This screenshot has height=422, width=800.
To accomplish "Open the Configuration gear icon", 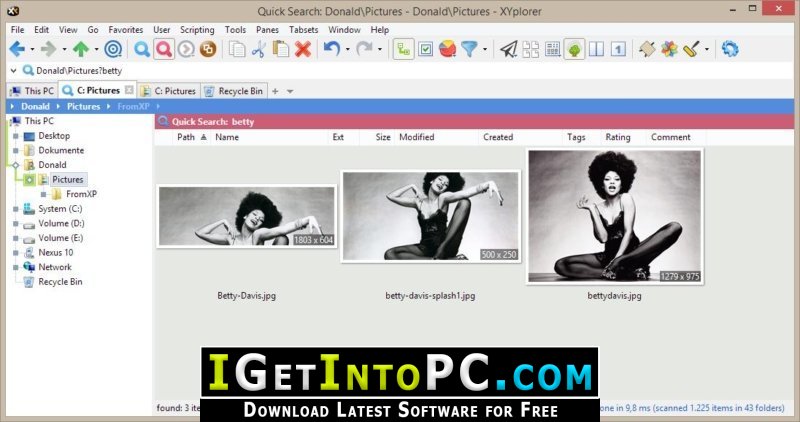I will tap(730, 49).
